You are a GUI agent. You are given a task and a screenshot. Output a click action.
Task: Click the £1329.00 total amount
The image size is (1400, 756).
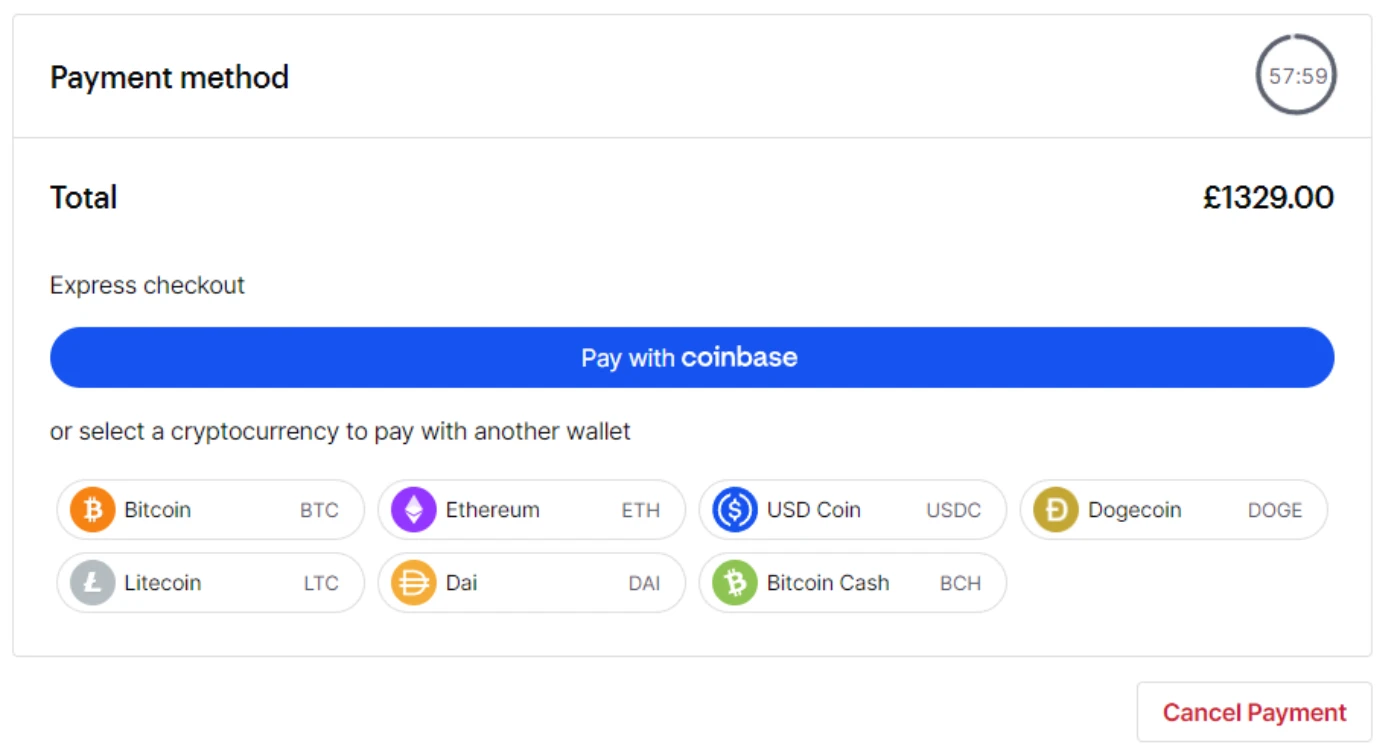click(1268, 198)
